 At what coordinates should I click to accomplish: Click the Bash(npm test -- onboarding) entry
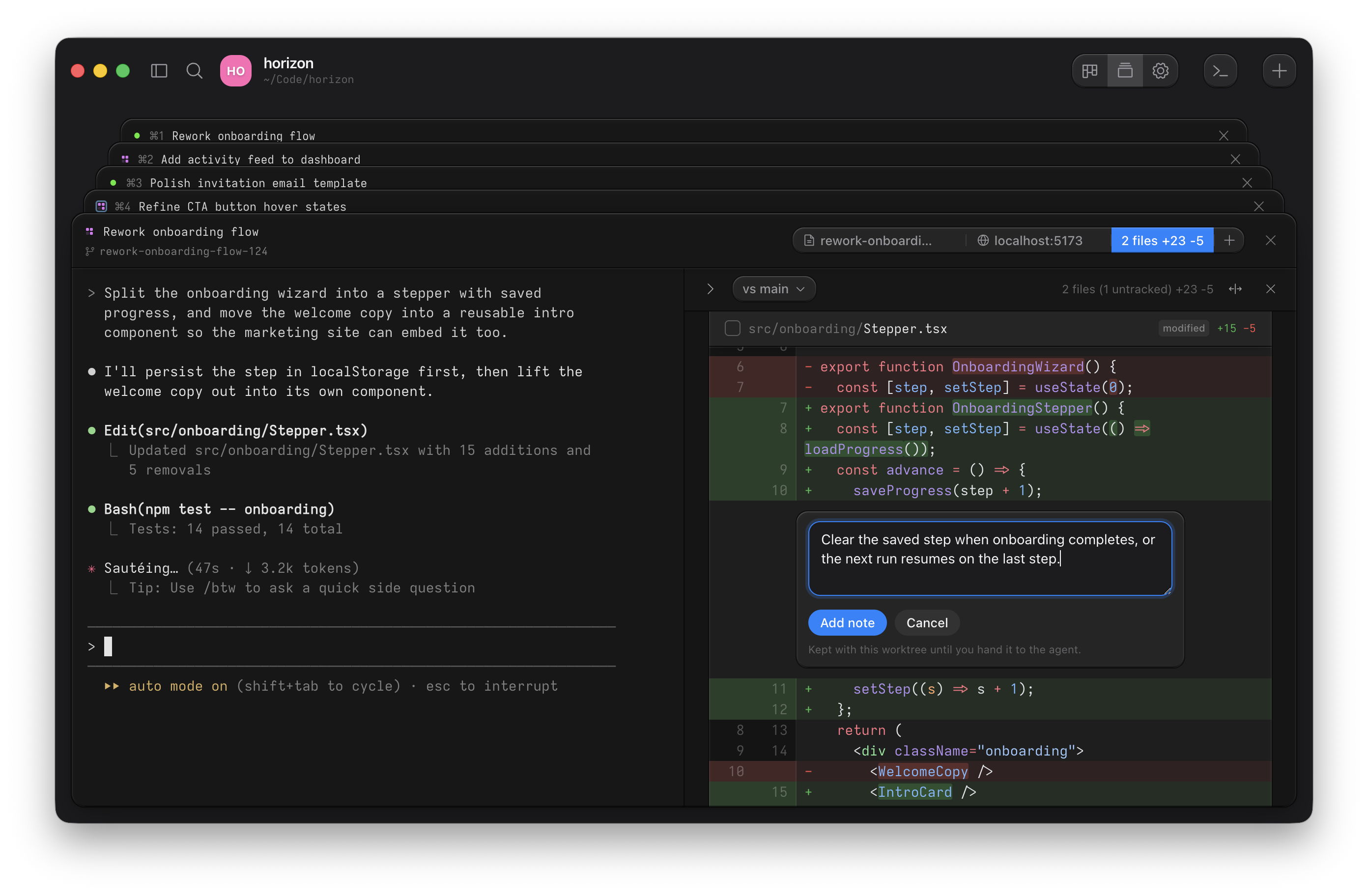pyautogui.click(x=219, y=508)
